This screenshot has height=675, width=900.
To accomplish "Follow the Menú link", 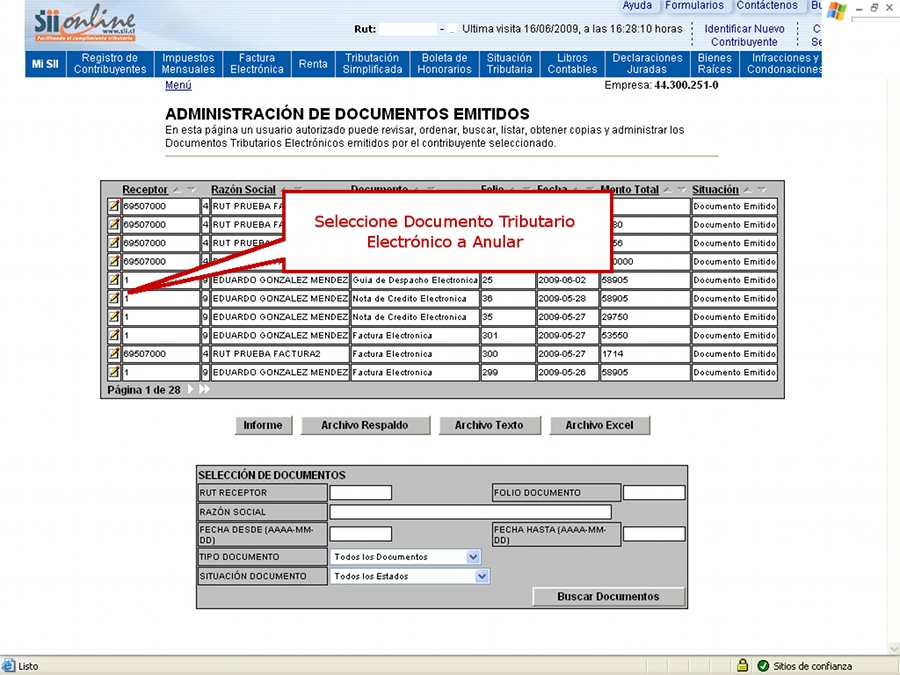I will click(178, 85).
